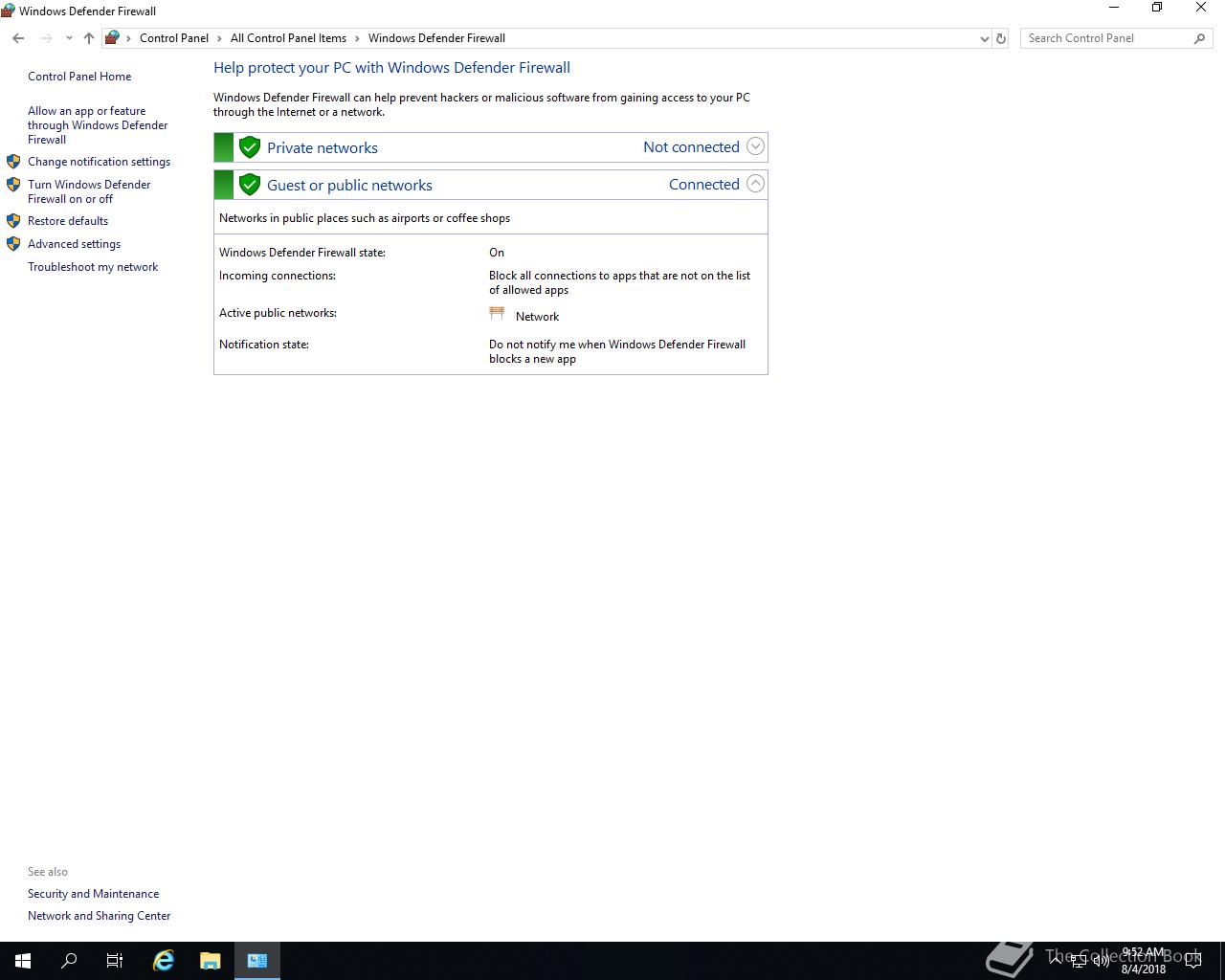Click the Private networks heading

coord(323,147)
